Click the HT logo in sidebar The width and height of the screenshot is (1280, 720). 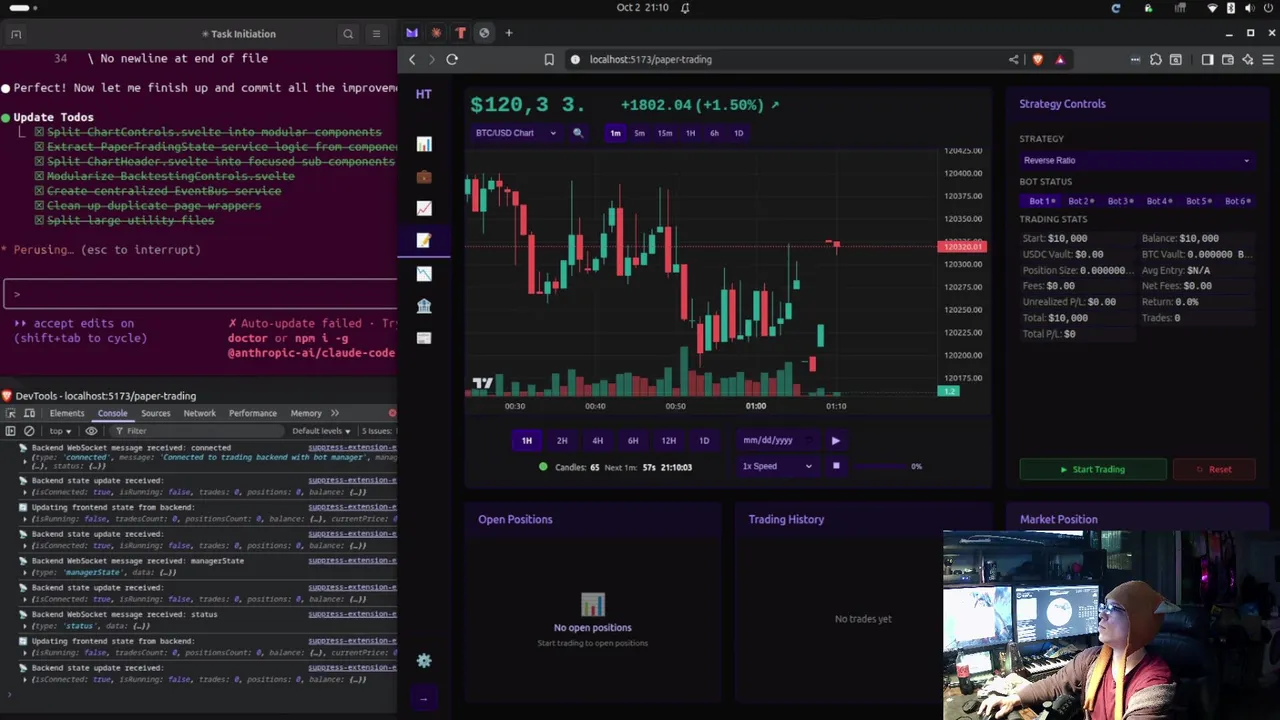[x=424, y=94]
